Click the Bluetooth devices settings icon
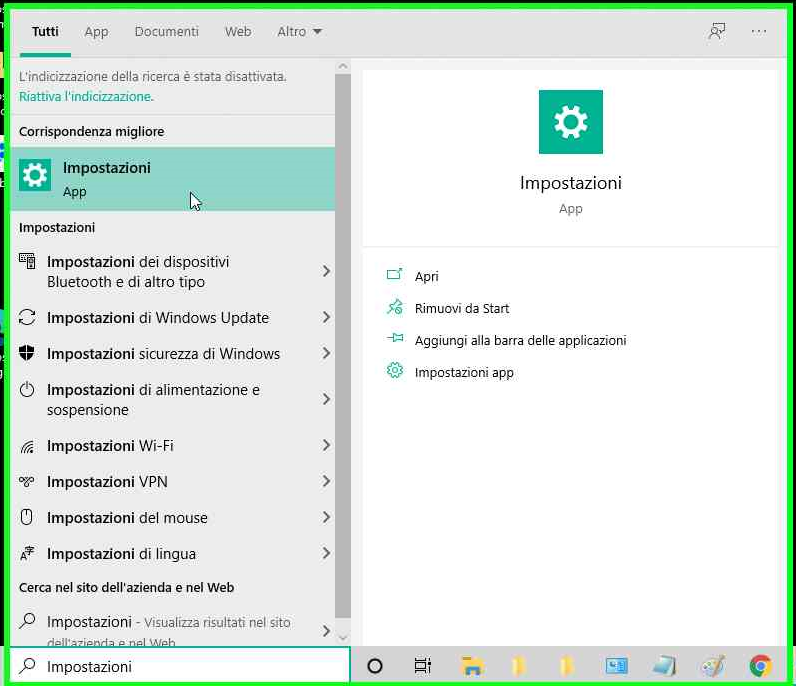The height and width of the screenshot is (686, 796). [x=27, y=261]
